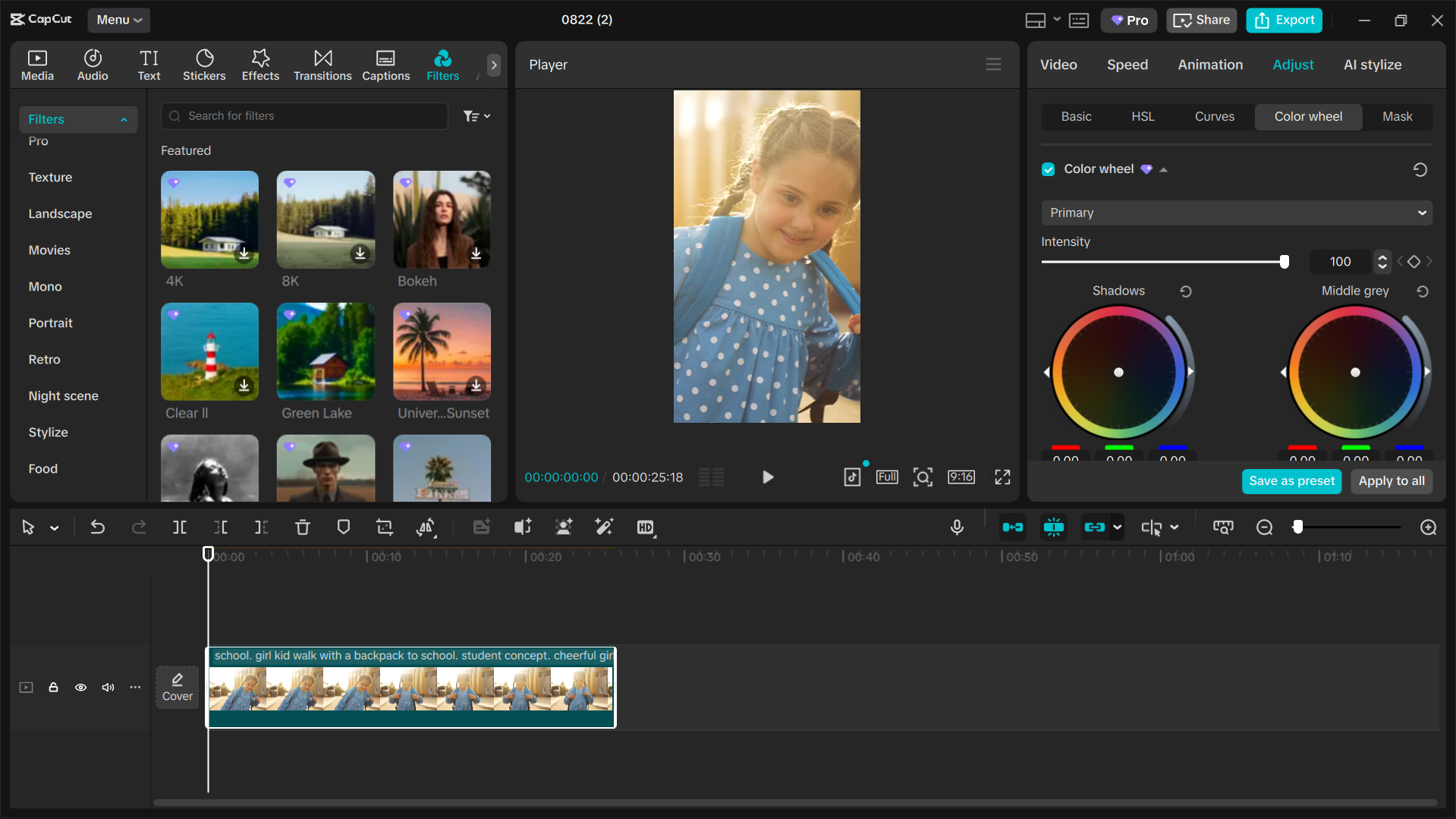Collapse the Filters category list
The height and width of the screenshot is (819, 1456).
pos(124,119)
